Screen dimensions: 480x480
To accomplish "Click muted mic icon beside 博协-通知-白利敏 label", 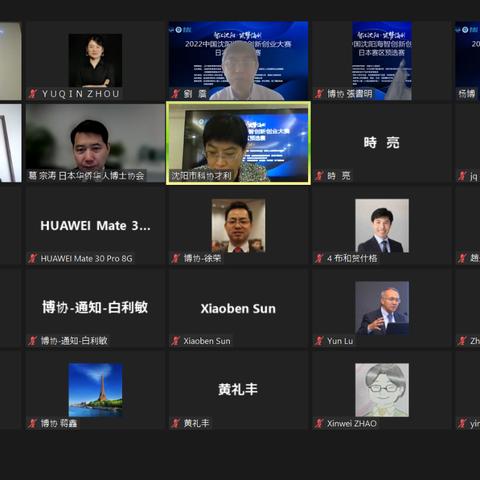I will pos(33,341).
